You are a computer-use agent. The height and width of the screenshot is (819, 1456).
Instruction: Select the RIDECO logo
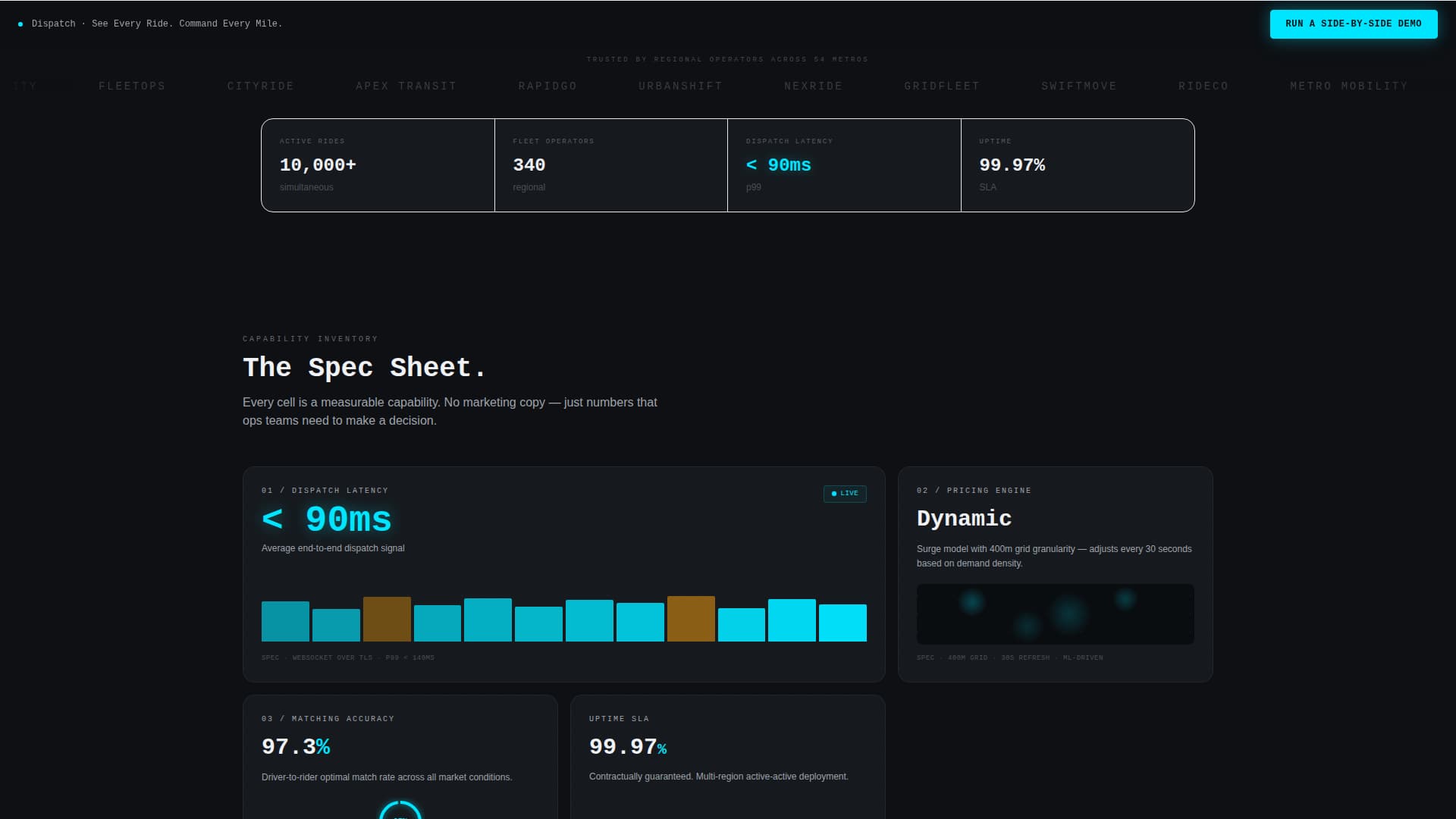click(x=1203, y=86)
